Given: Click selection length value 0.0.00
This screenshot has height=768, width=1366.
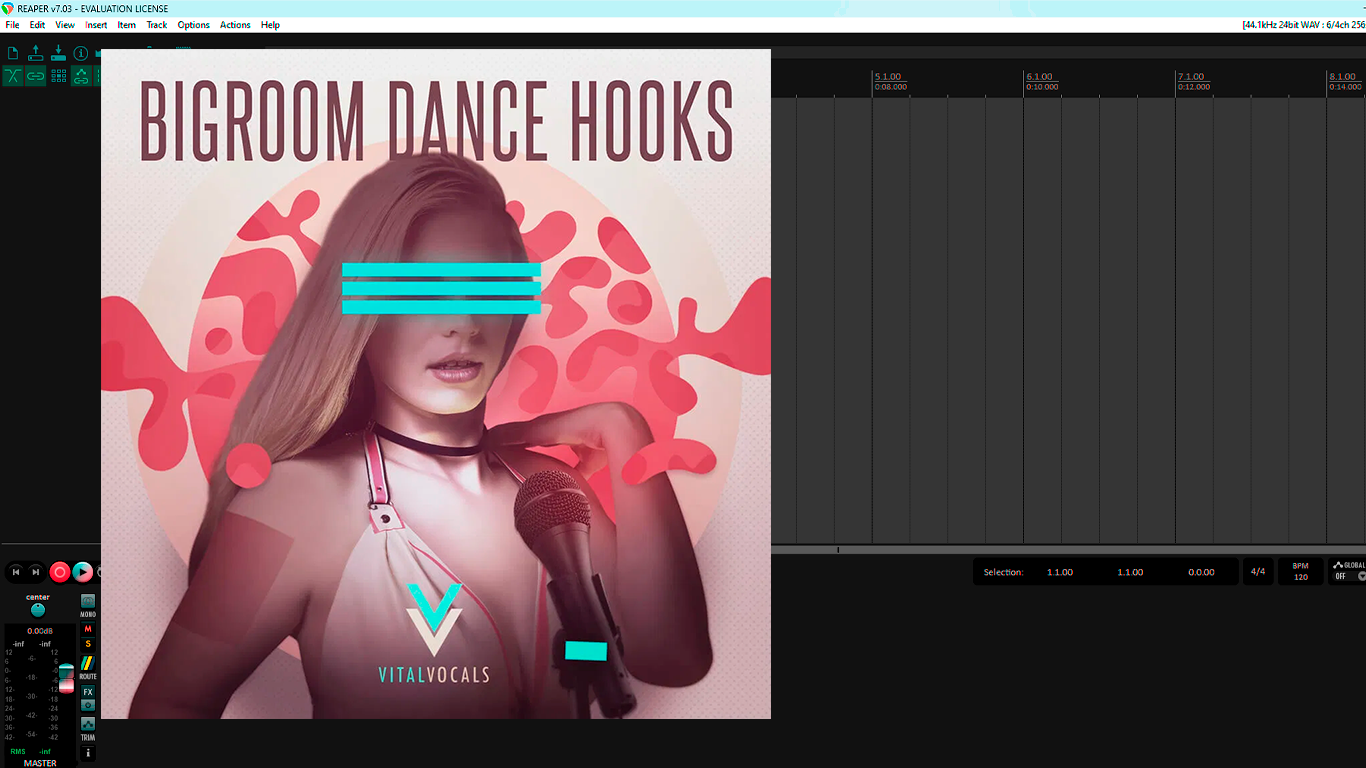Looking at the screenshot, I should point(1201,572).
